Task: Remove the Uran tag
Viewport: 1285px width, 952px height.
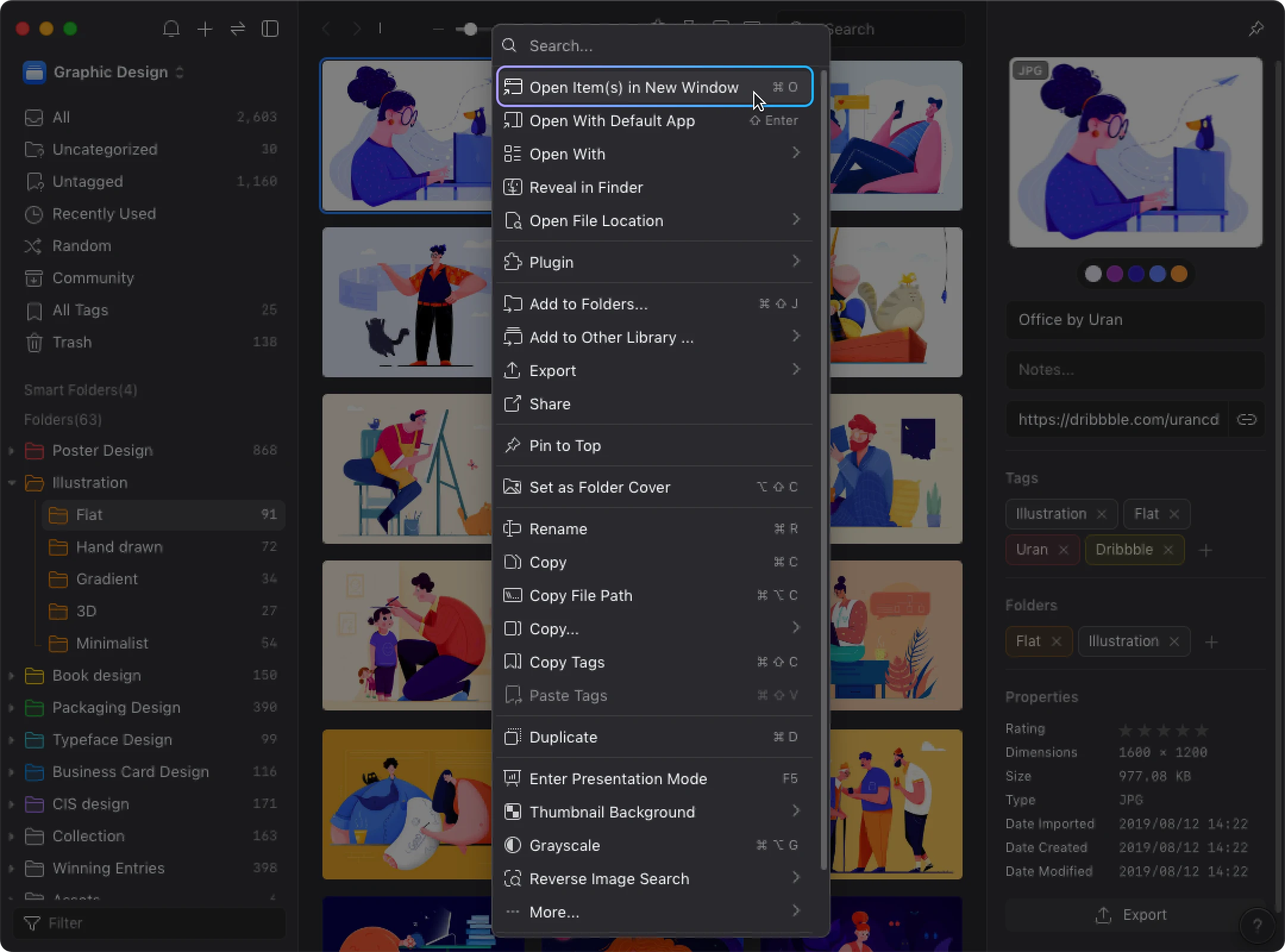Action: (x=1064, y=550)
